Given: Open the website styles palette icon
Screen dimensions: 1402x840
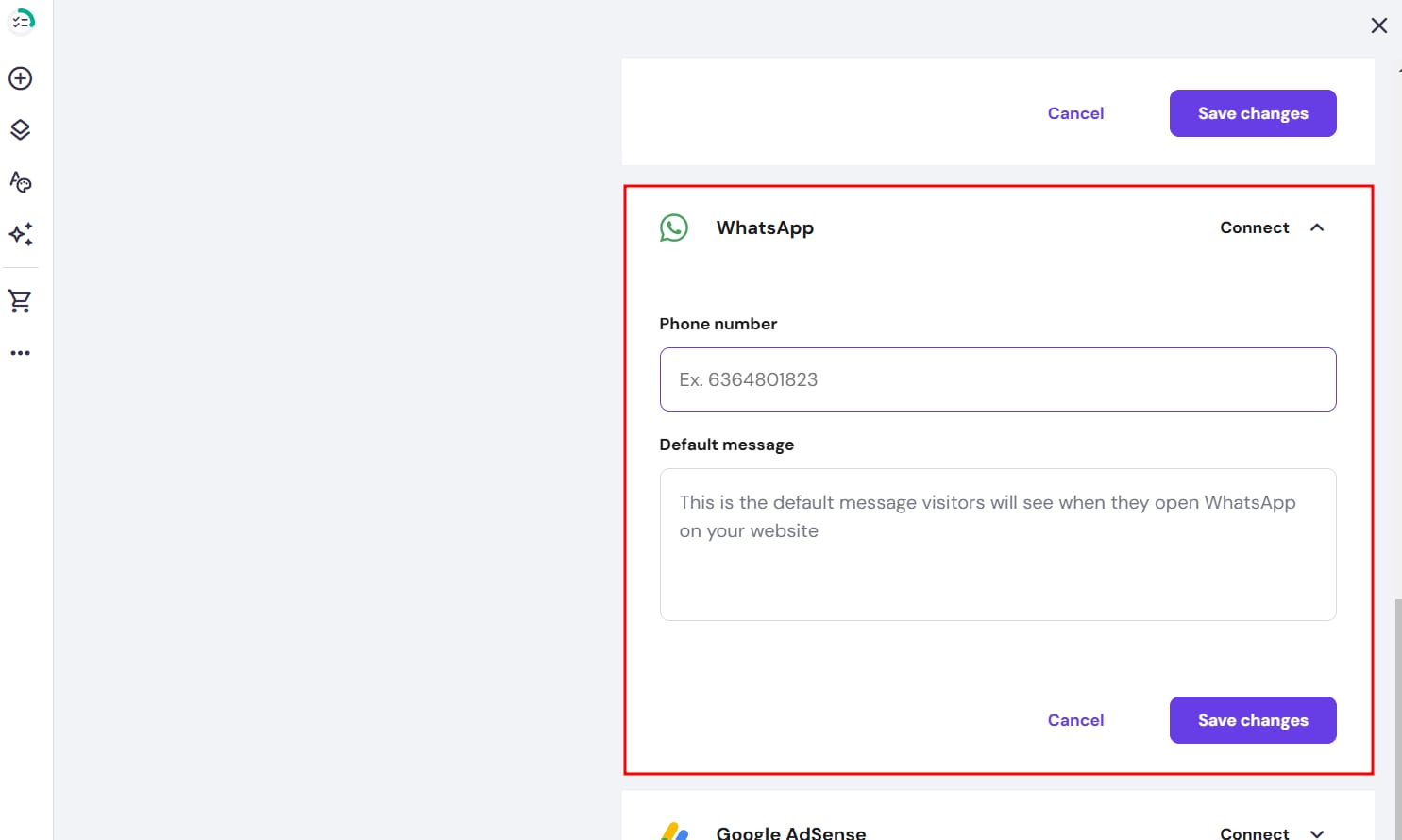Looking at the screenshot, I should coord(21,181).
